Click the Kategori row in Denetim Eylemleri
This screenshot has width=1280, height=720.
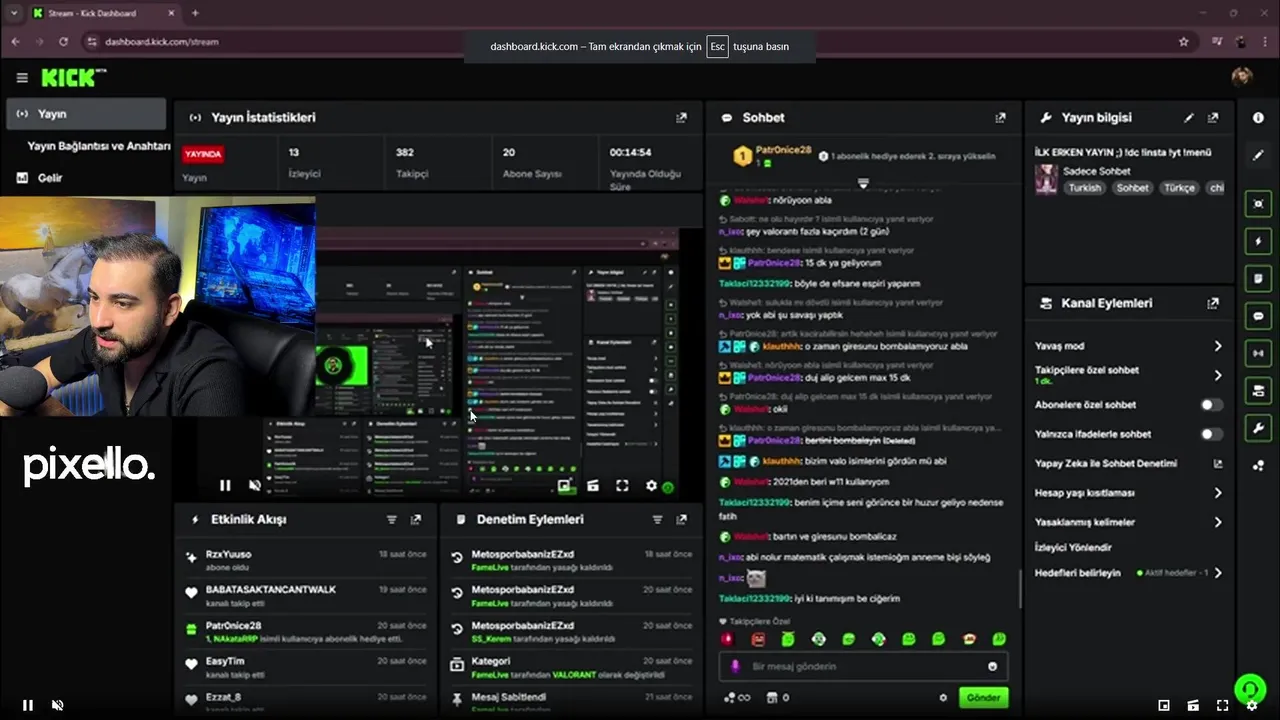pos(571,668)
